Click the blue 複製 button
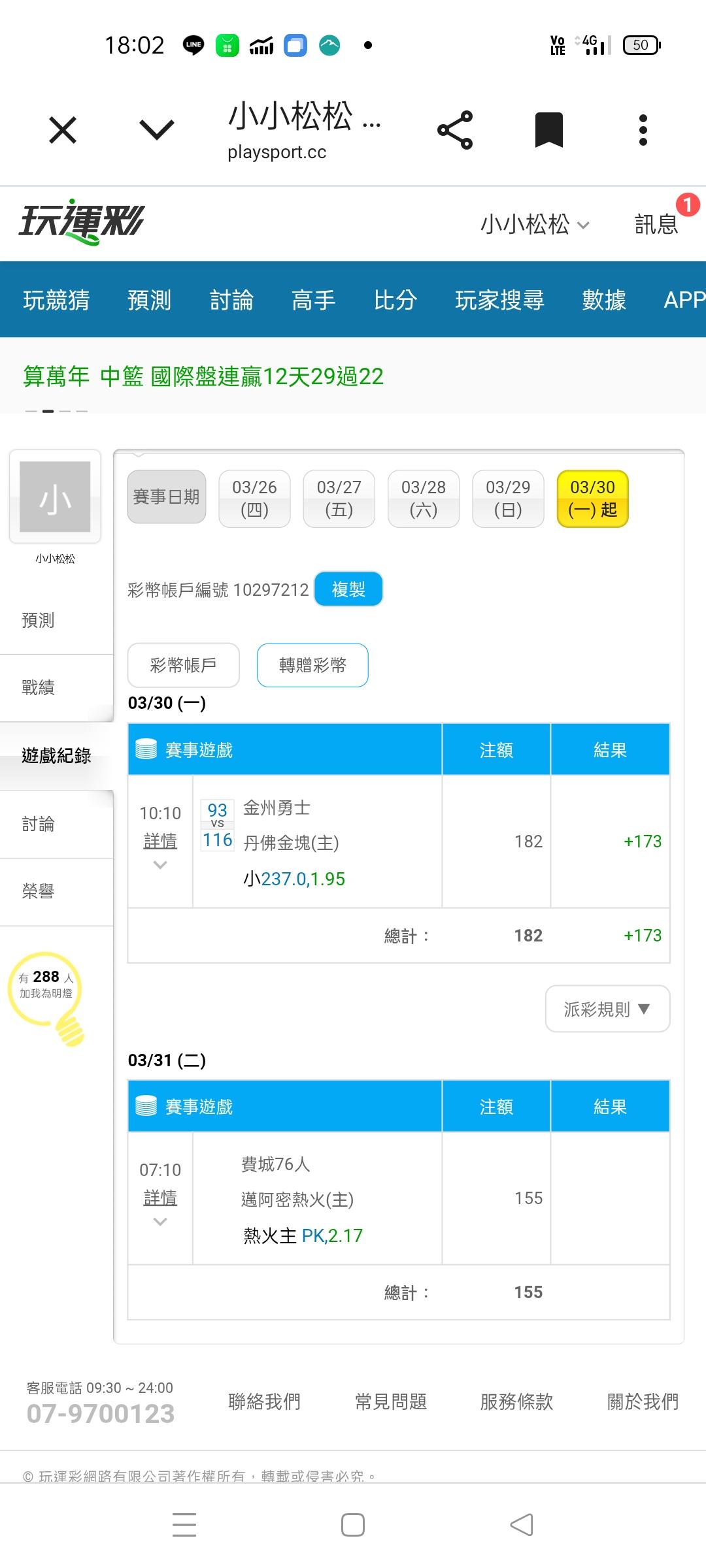Screen dimensions: 706x1568 tap(348, 589)
